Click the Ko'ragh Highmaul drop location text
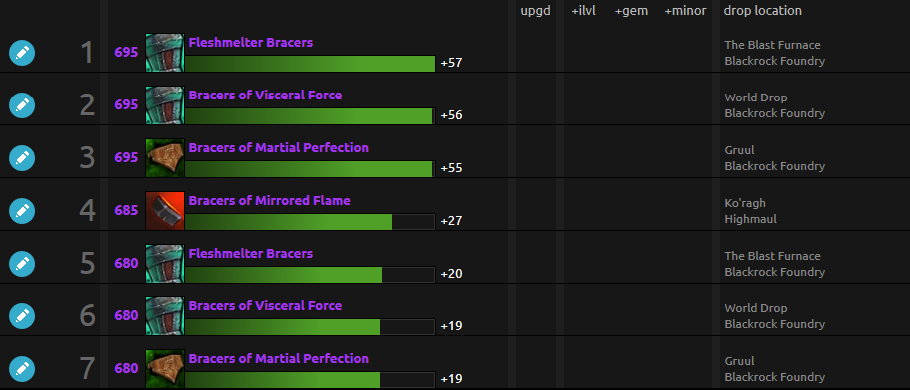 coord(750,211)
